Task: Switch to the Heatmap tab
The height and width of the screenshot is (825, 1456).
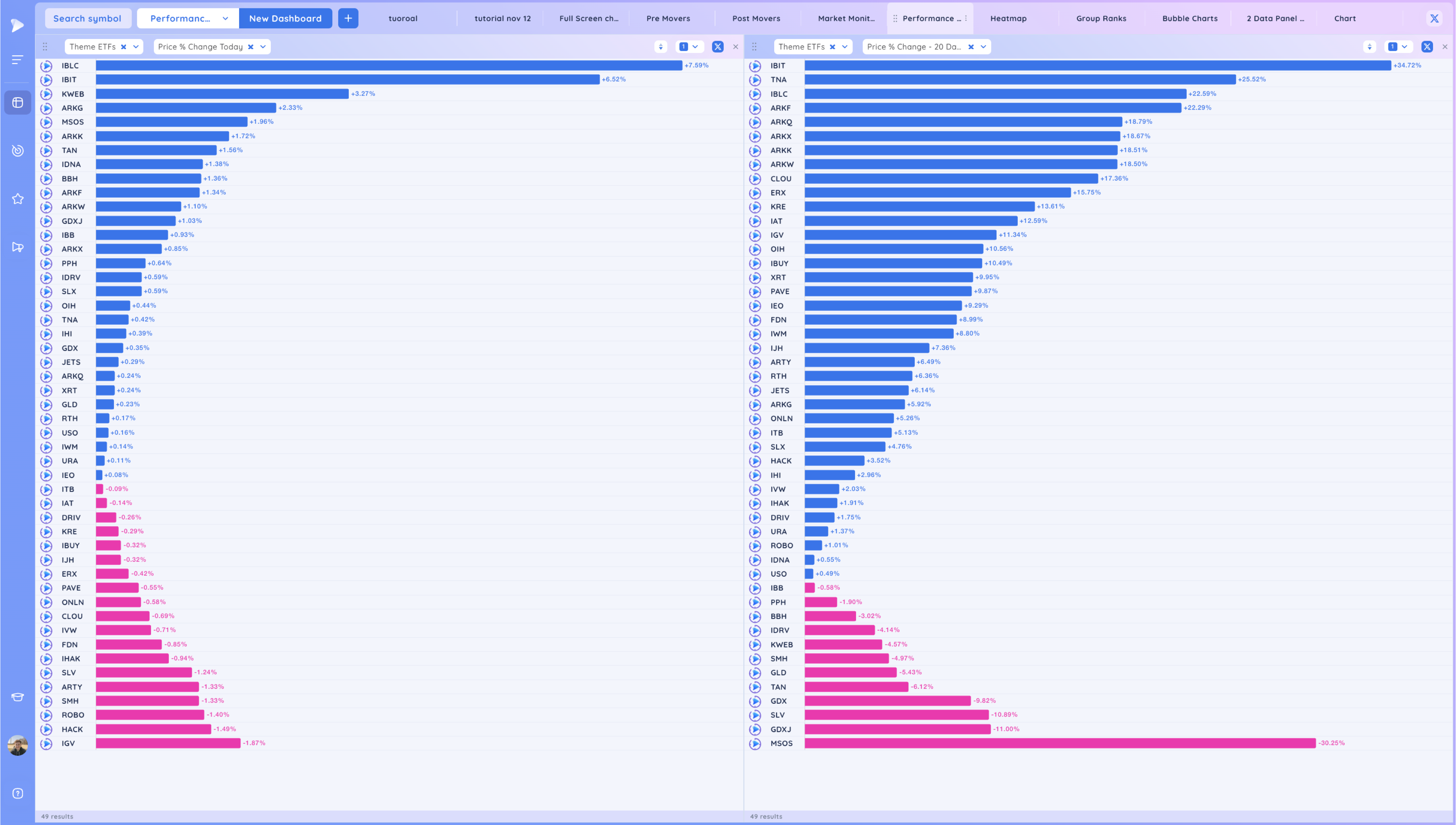Action: [1008, 18]
